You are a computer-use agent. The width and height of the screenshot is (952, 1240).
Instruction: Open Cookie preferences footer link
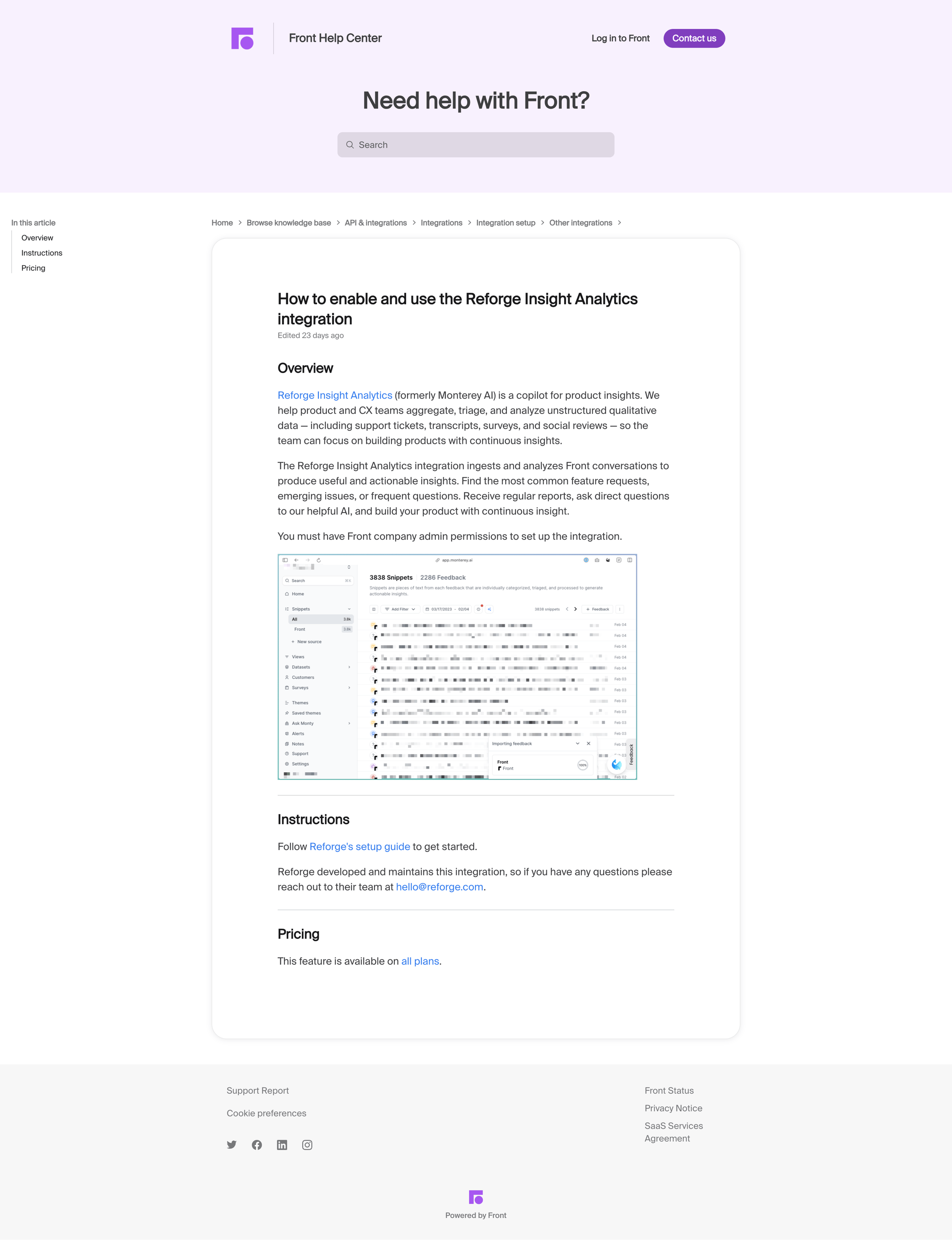266,1113
